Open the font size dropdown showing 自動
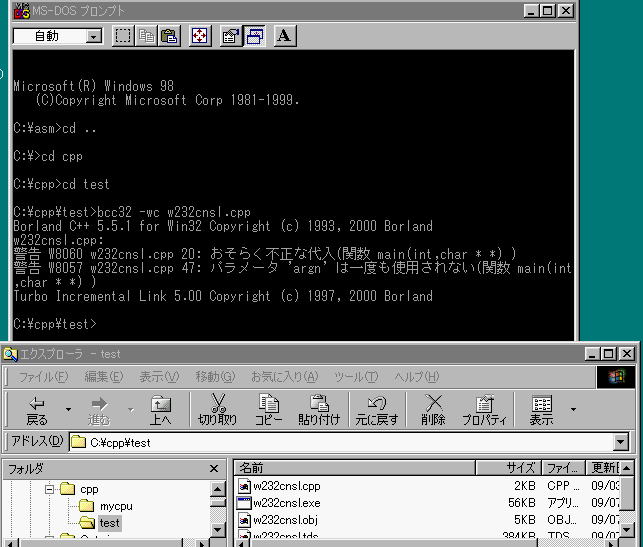643x547 pixels. click(93, 36)
